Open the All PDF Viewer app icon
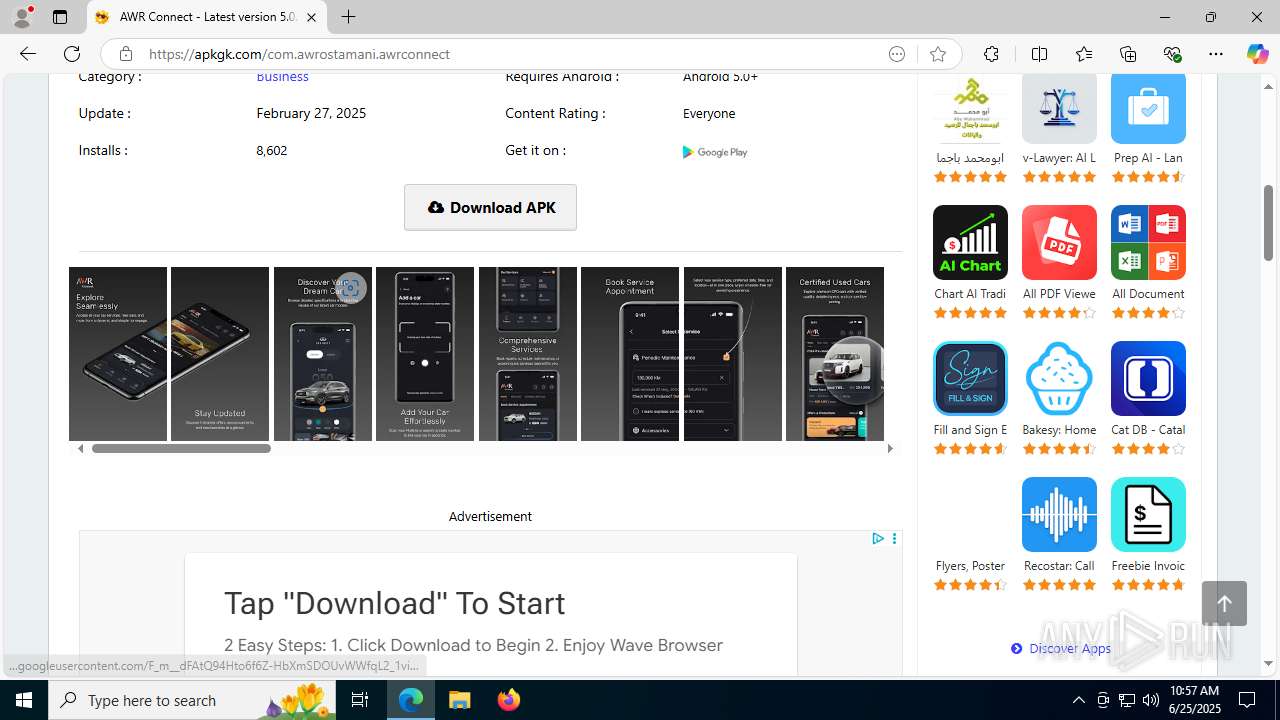The width and height of the screenshot is (1280, 720). 1059,242
